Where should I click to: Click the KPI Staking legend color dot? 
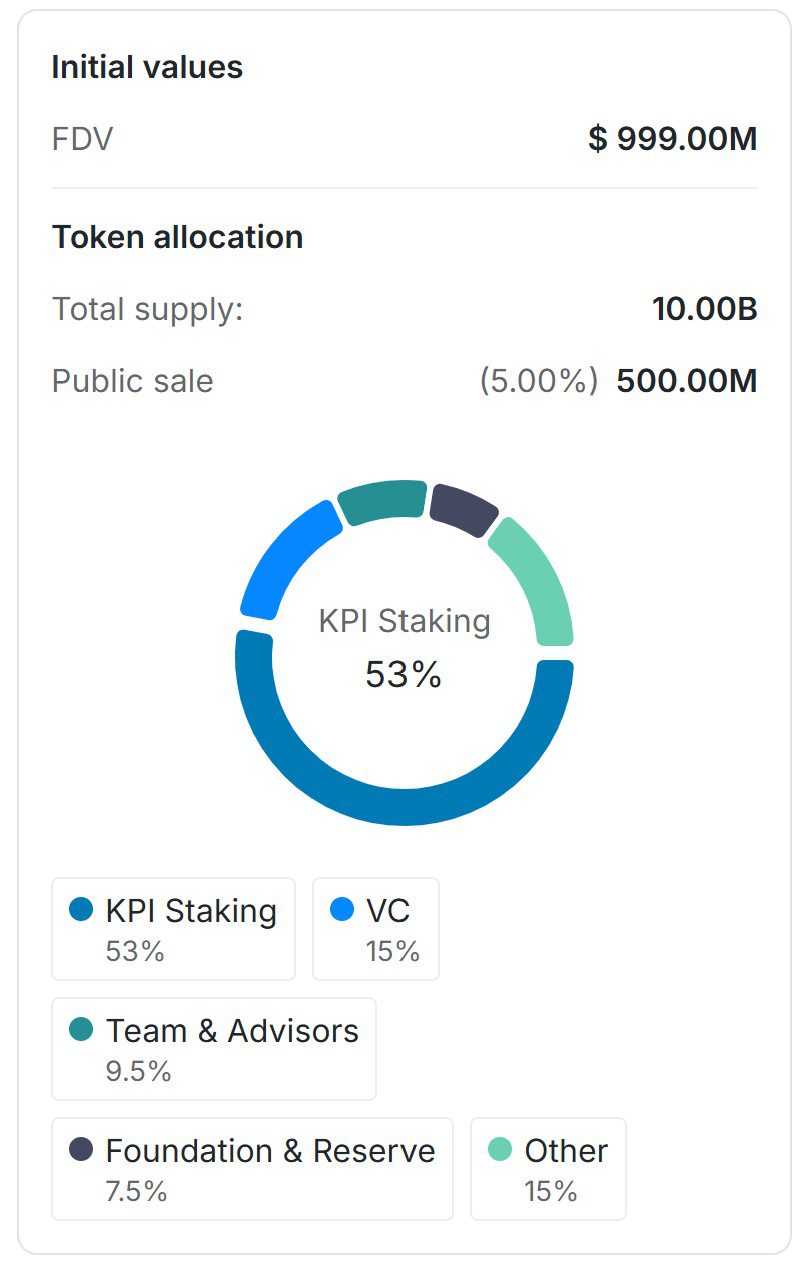[81, 910]
